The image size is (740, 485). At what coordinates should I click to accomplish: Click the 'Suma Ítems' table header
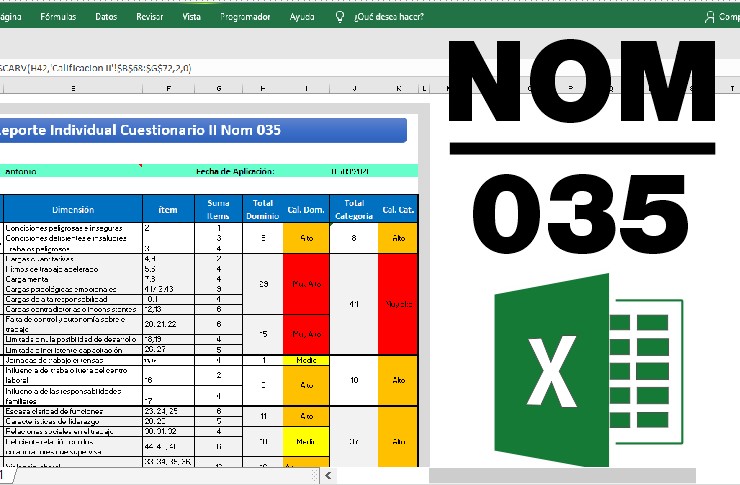click(219, 209)
